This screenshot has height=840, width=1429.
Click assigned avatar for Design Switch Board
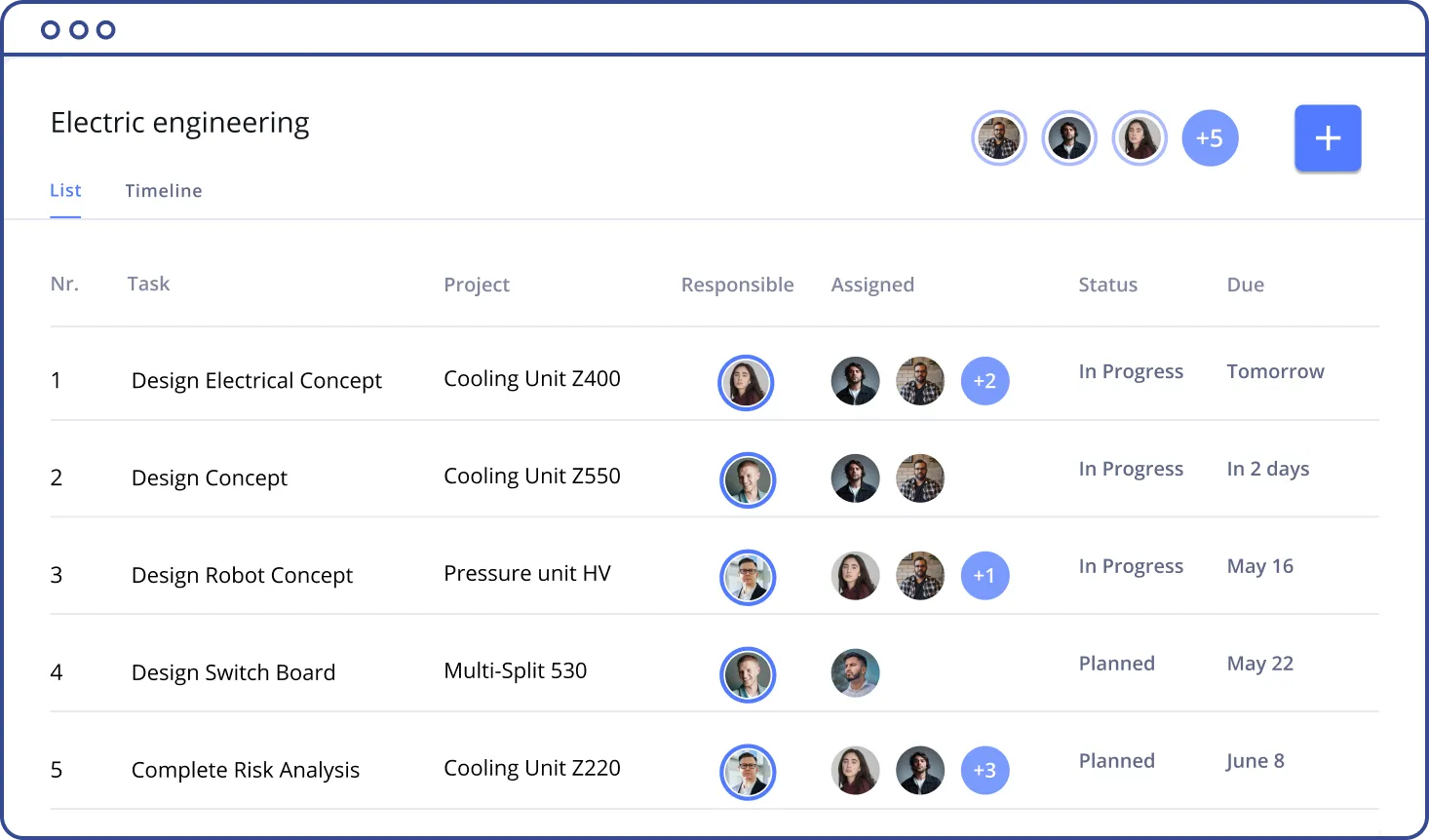pos(855,673)
